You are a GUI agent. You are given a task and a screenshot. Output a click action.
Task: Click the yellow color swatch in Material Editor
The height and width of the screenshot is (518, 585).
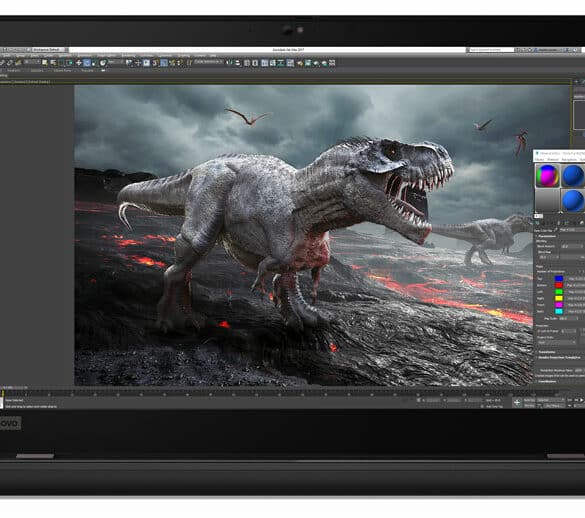click(x=559, y=298)
